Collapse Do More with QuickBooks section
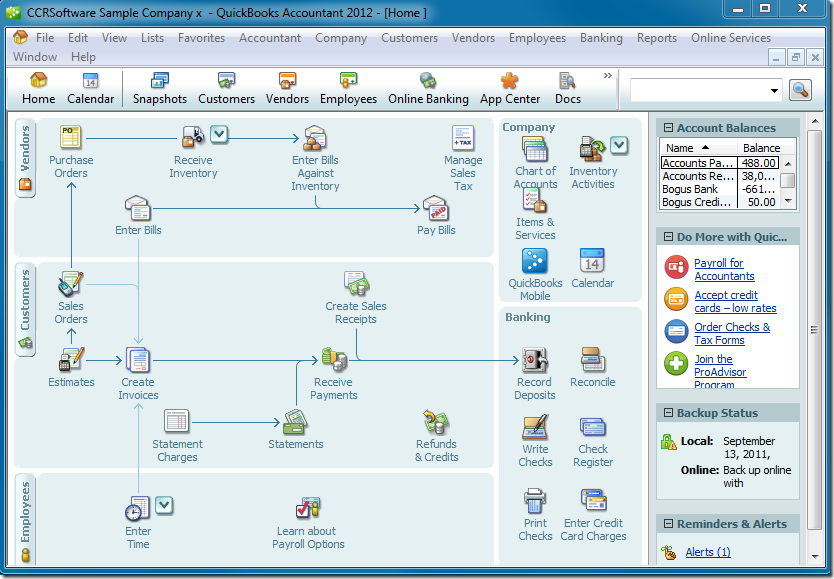834x579 pixels. pyautogui.click(x=669, y=237)
